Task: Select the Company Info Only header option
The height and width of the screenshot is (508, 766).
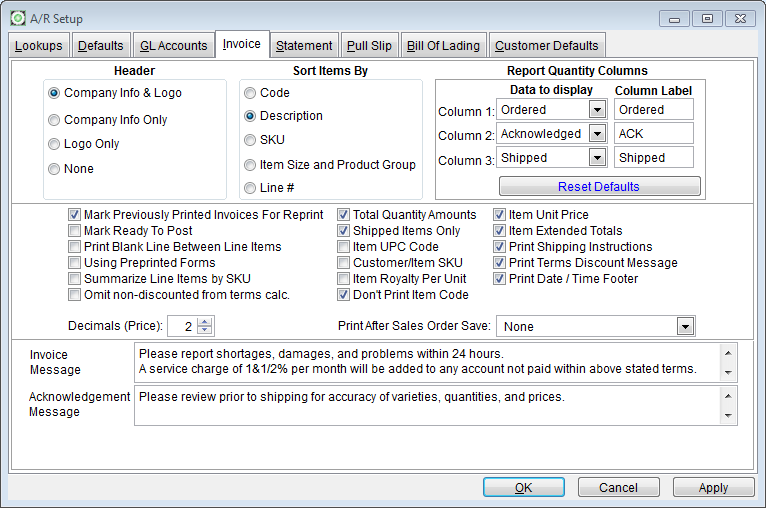Action: [54, 120]
